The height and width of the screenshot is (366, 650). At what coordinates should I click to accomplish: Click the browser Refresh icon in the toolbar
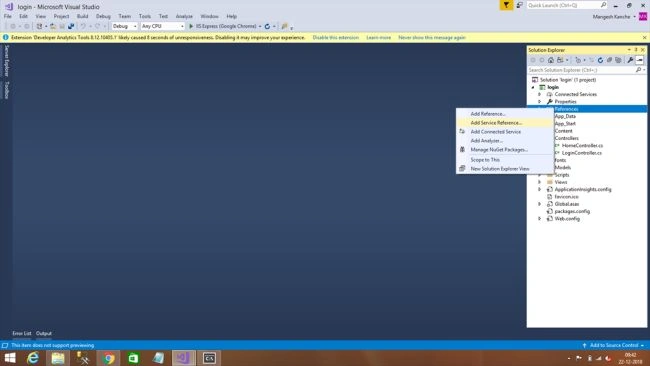coord(267,26)
